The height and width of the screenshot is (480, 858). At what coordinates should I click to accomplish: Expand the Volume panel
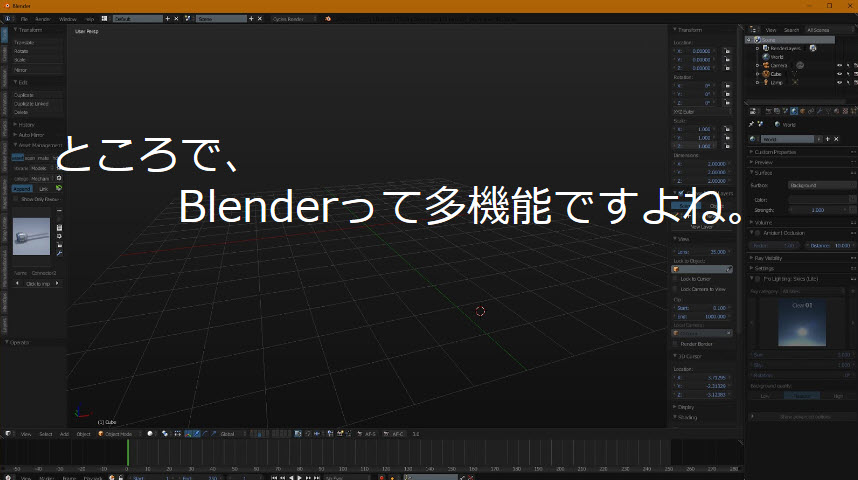761,223
